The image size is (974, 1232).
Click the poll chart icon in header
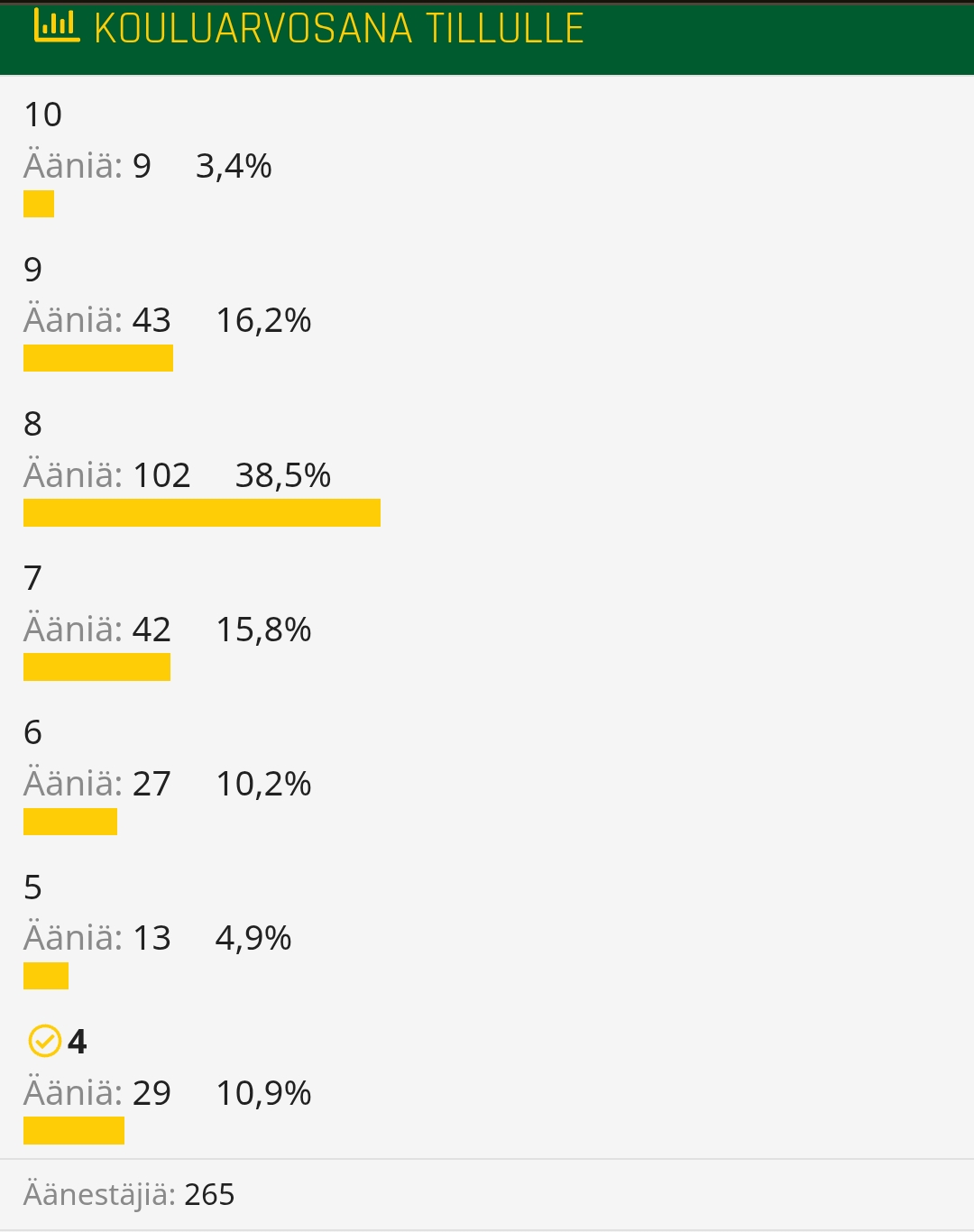pyautogui.click(x=56, y=26)
